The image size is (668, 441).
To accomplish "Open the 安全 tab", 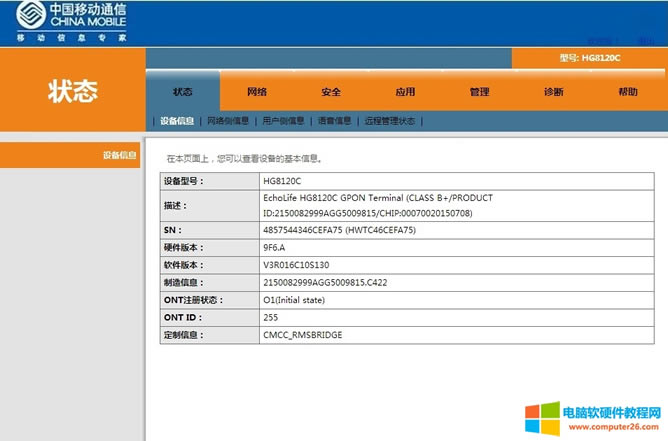I will point(331,92).
